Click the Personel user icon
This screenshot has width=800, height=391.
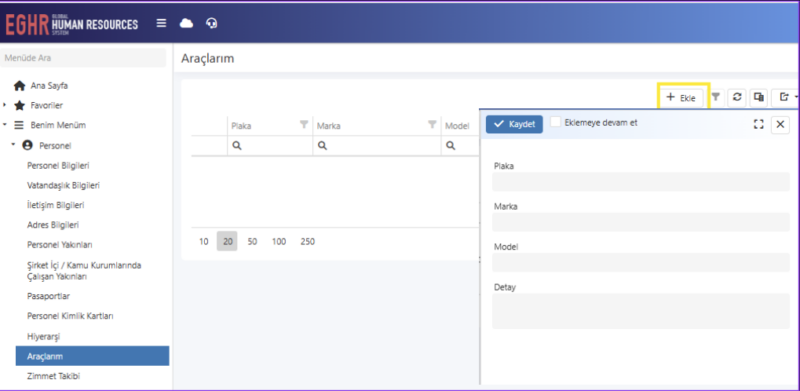coord(28,145)
